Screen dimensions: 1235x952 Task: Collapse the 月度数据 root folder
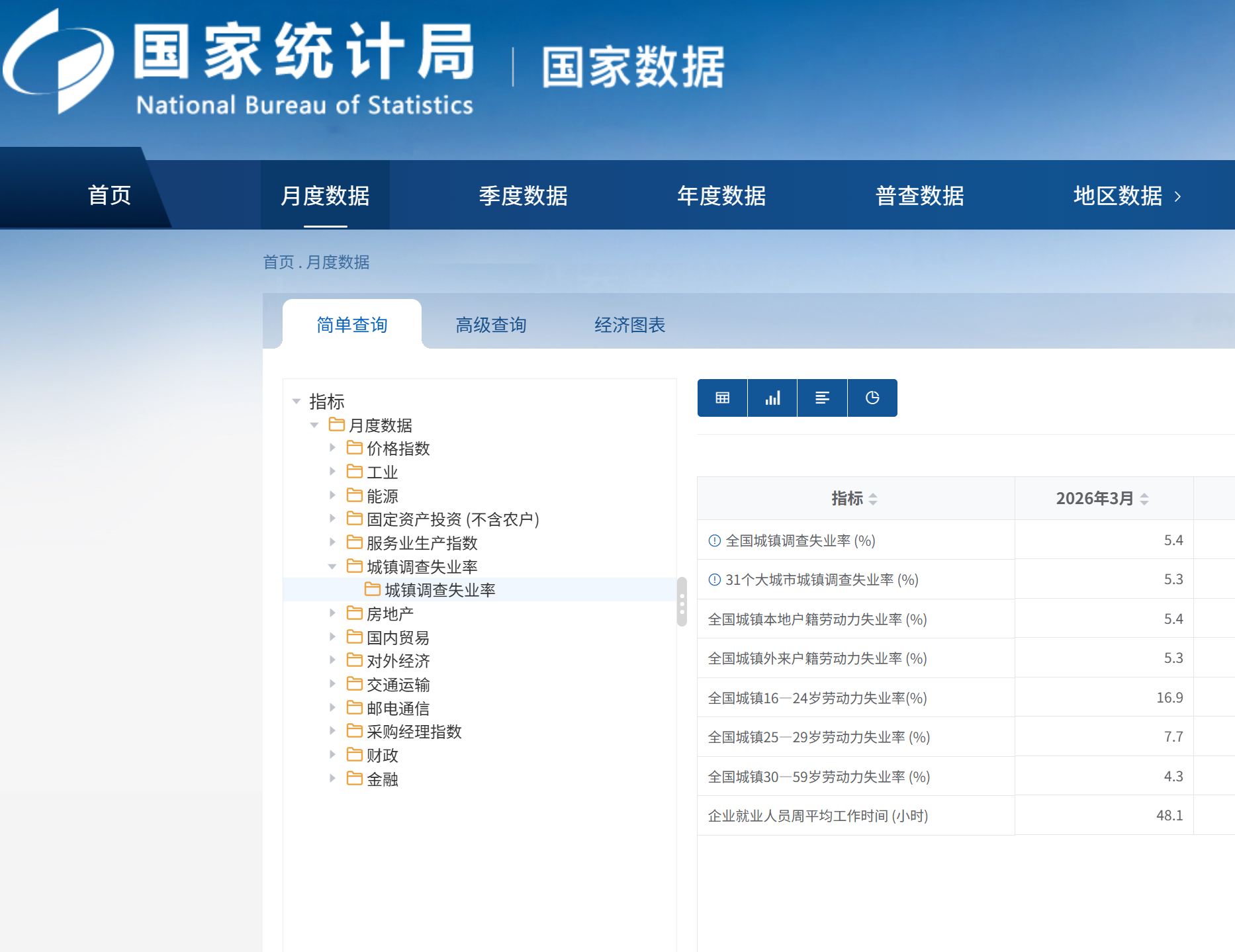pos(314,425)
